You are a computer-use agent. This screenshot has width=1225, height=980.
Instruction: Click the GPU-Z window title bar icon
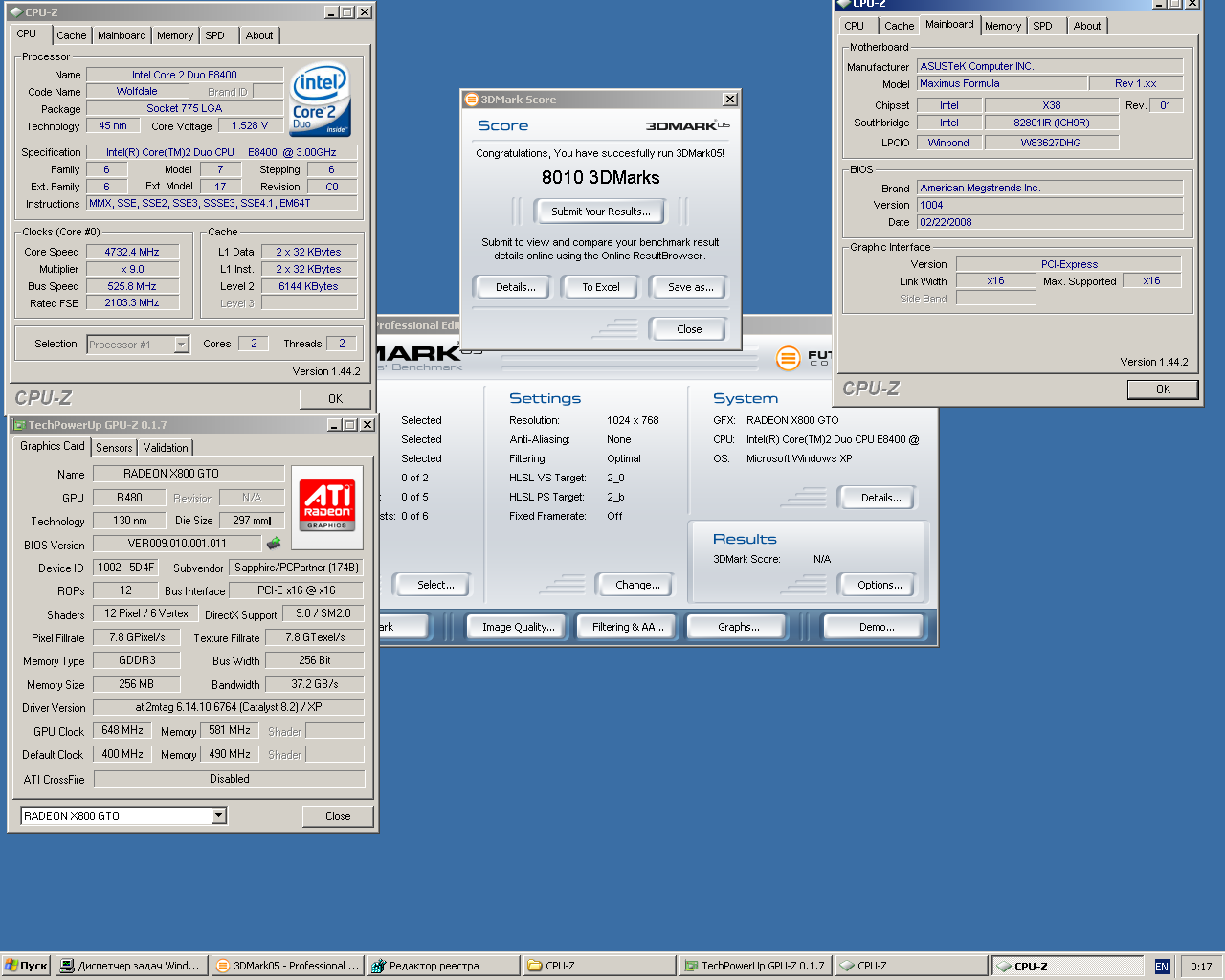pyautogui.click(x=19, y=425)
